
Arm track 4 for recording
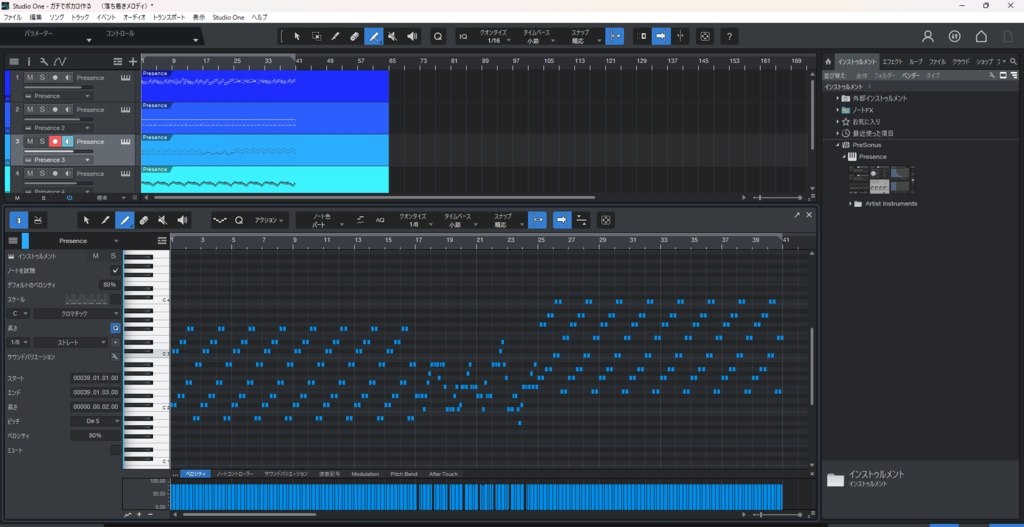[x=55, y=174]
